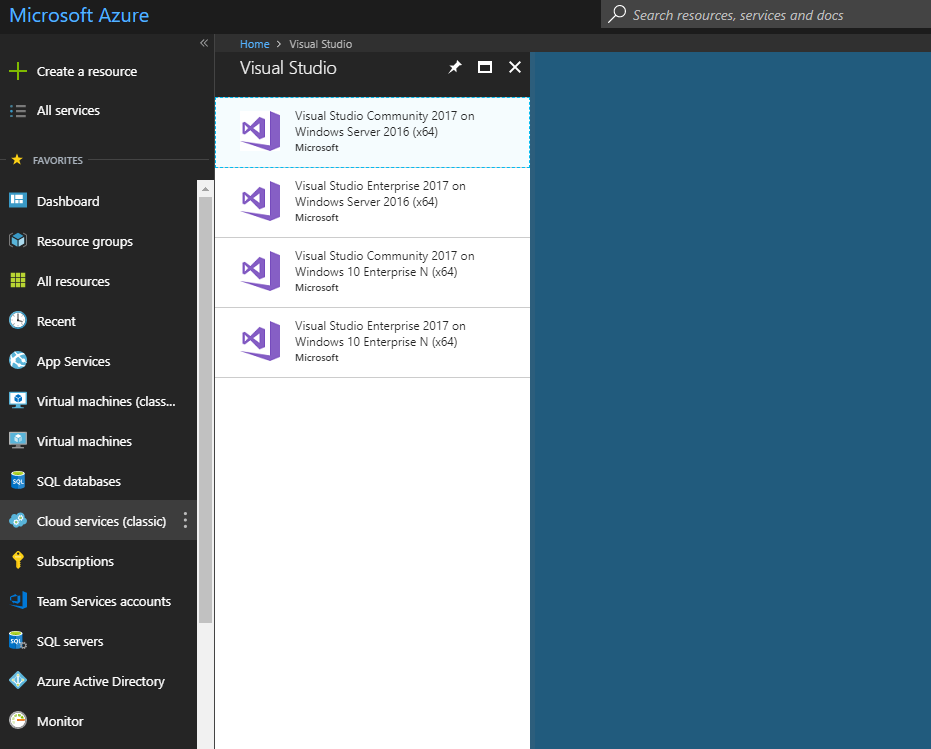This screenshot has height=749, width=931.
Task: Click the green plus Create a resource icon
Action: point(18,71)
